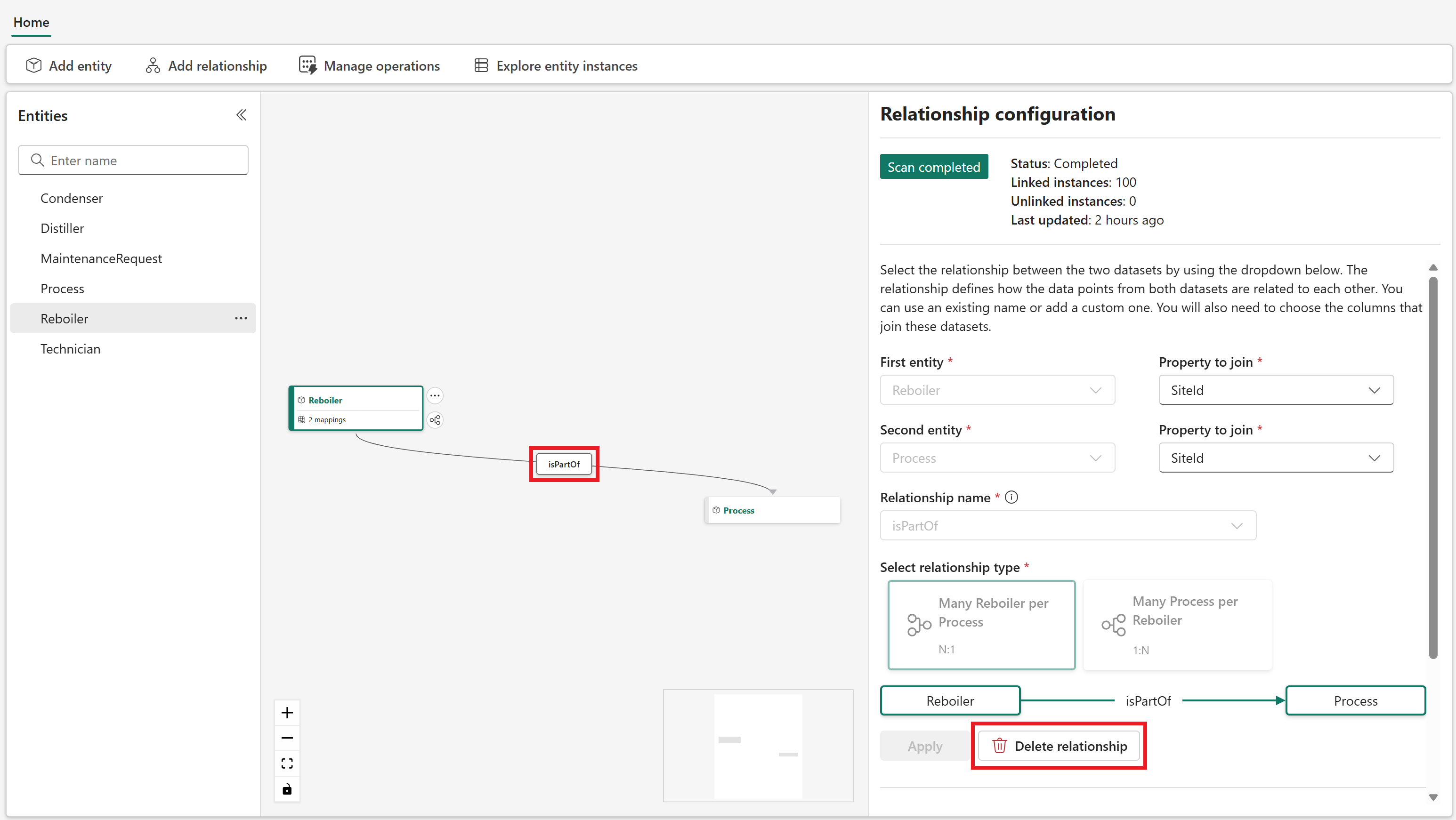Image resolution: width=1456 pixels, height=820 pixels.
Task: Switch to the Home tab
Action: tap(31, 23)
